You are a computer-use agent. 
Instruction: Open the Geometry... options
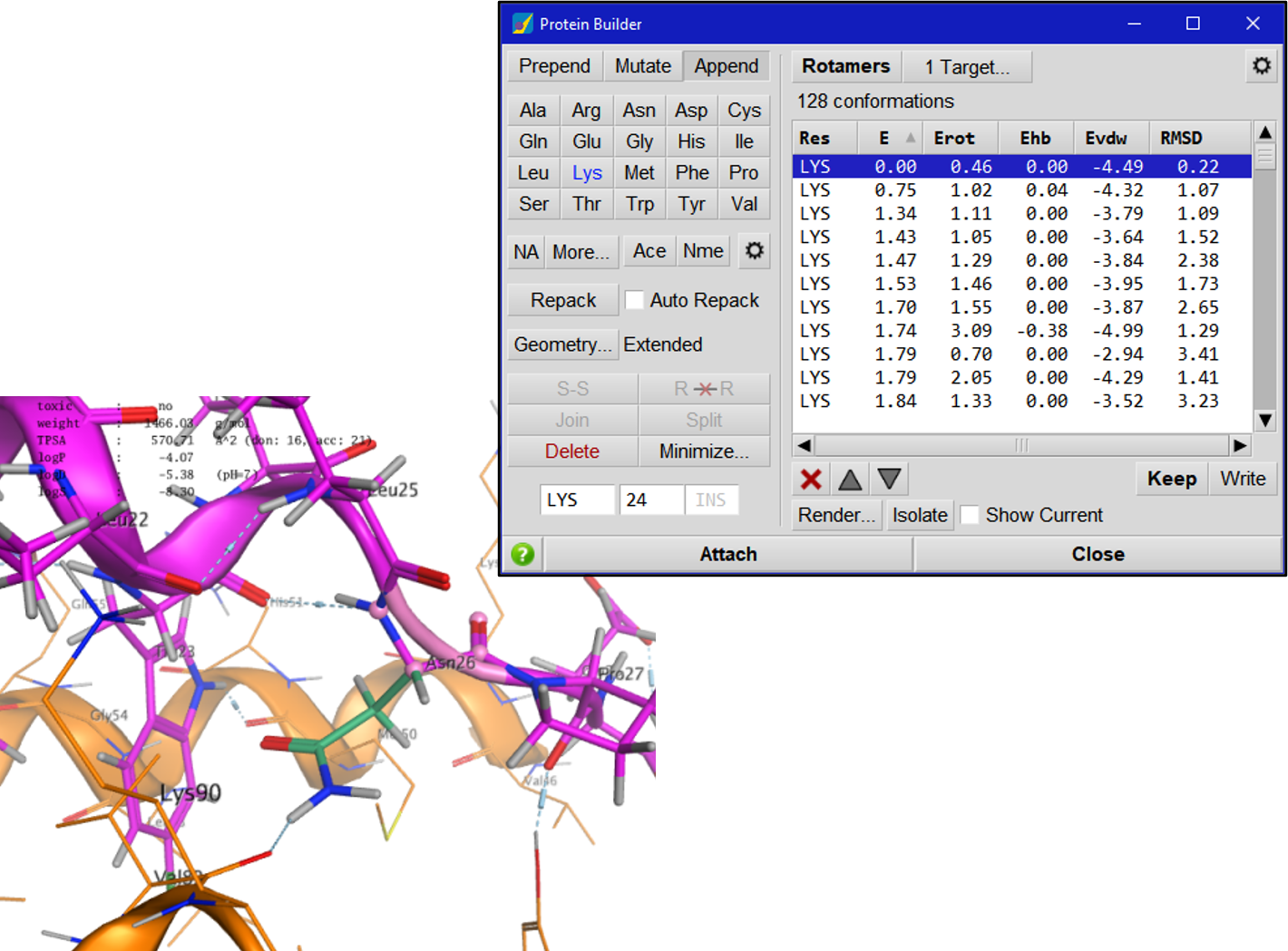(x=562, y=344)
